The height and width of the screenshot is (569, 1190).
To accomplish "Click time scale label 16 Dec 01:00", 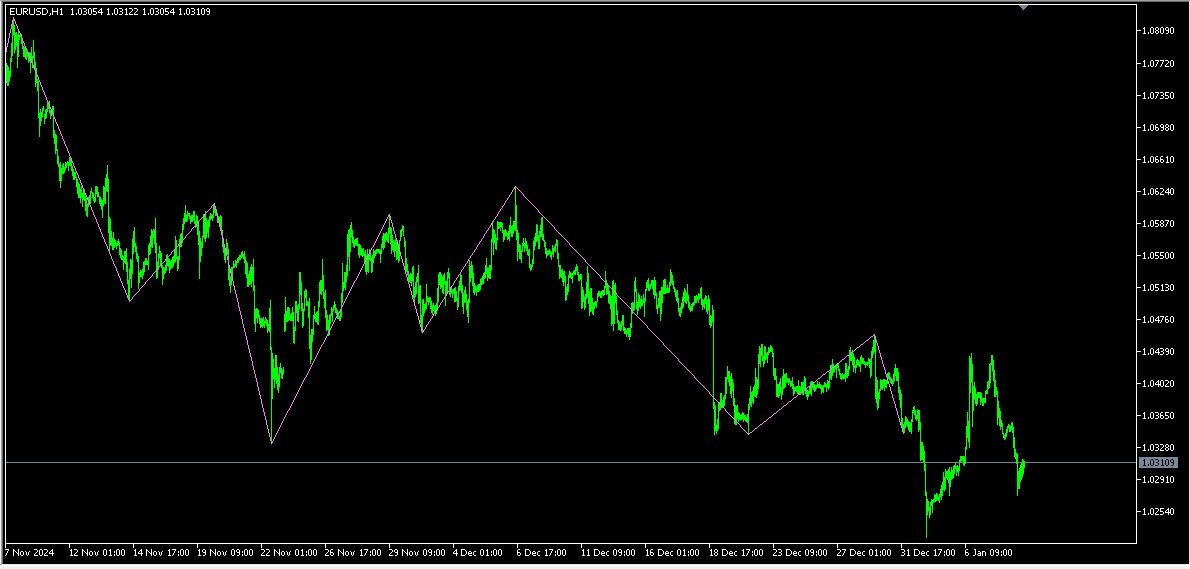I will [x=672, y=552].
